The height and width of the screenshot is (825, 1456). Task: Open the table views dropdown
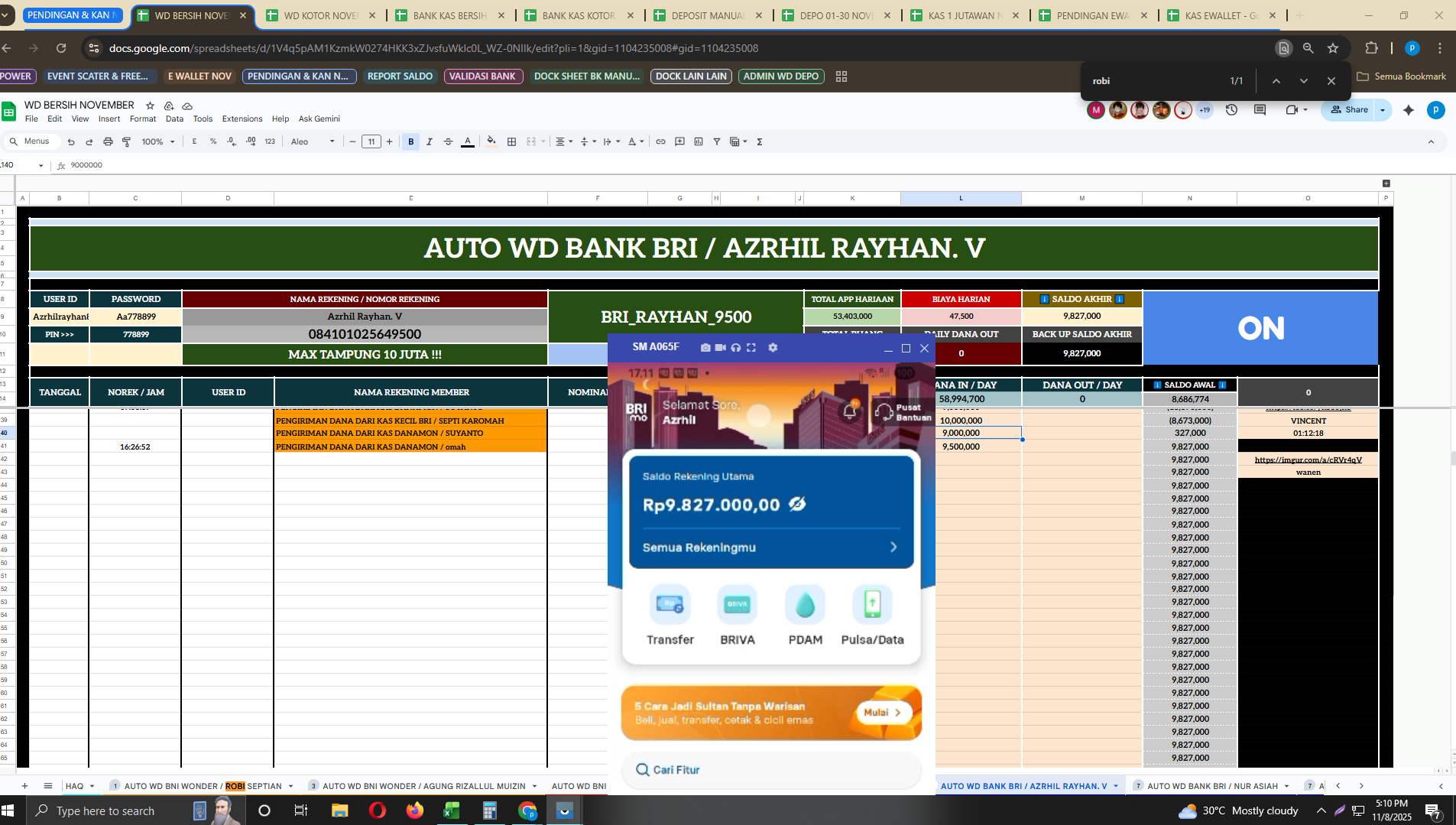[738, 141]
